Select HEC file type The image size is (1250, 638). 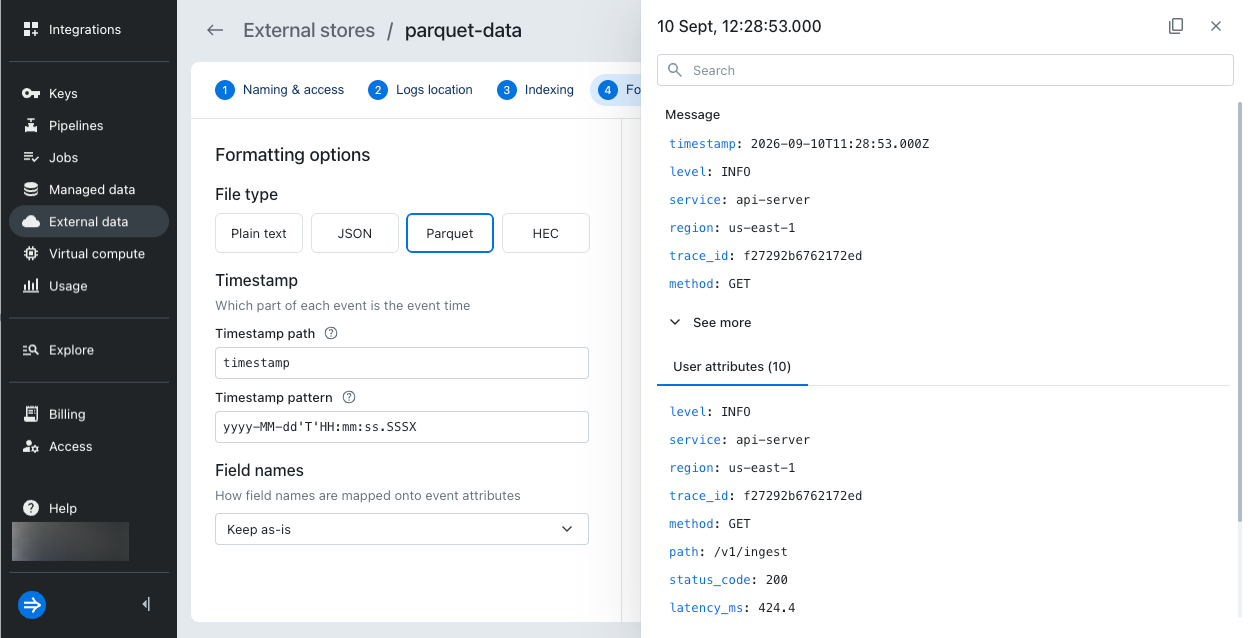pos(546,233)
